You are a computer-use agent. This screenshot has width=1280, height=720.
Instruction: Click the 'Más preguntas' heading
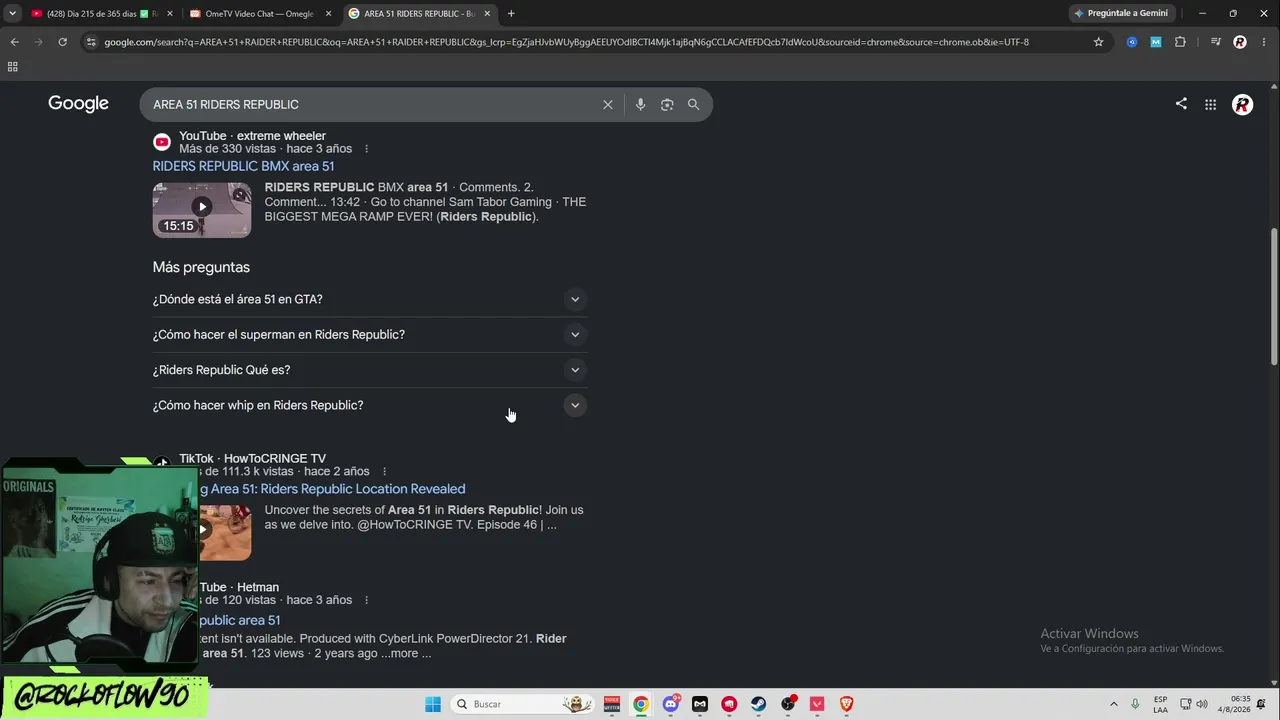point(201,267)
